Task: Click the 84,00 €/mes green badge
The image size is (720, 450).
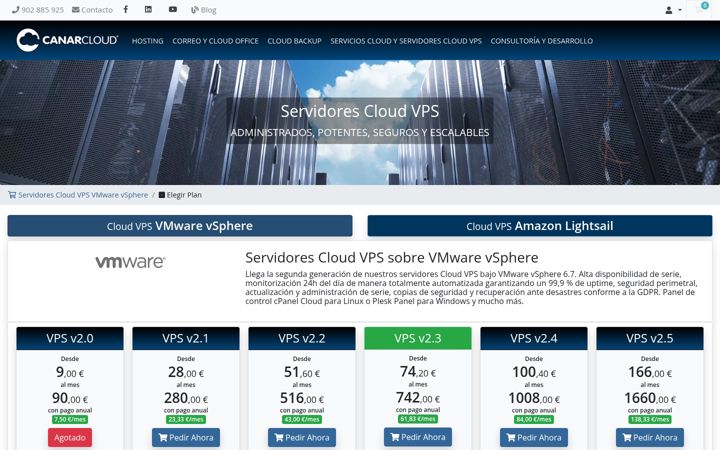Action: coord(534,419)
